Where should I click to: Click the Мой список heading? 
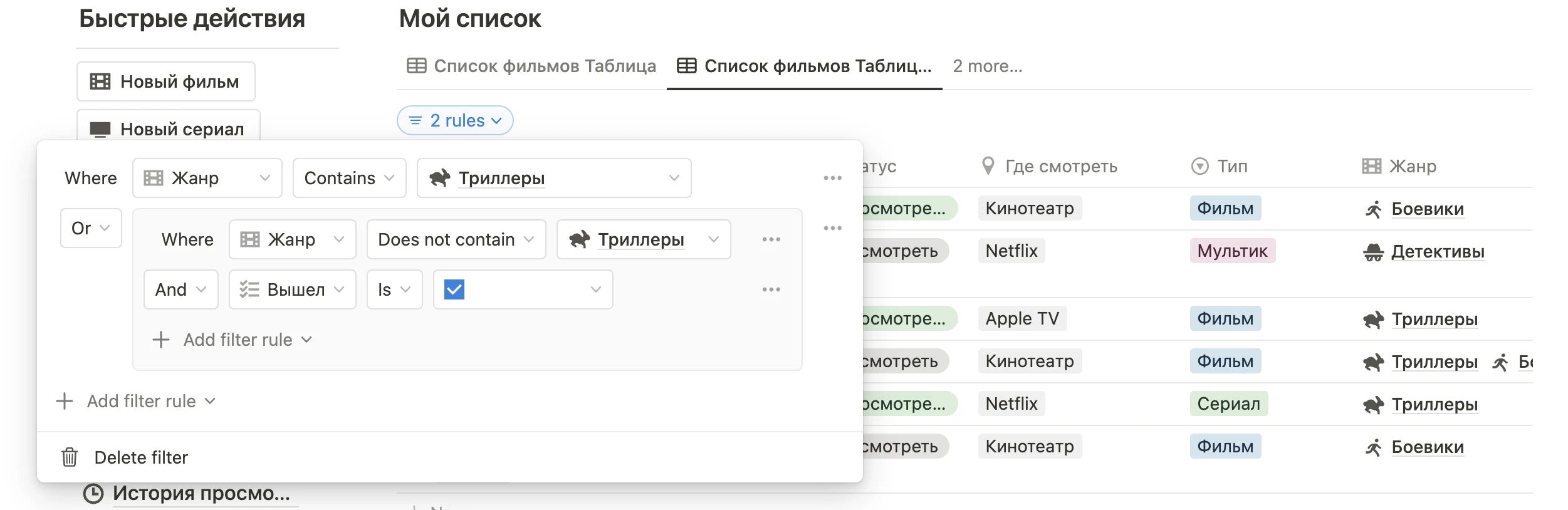[470, 19]
